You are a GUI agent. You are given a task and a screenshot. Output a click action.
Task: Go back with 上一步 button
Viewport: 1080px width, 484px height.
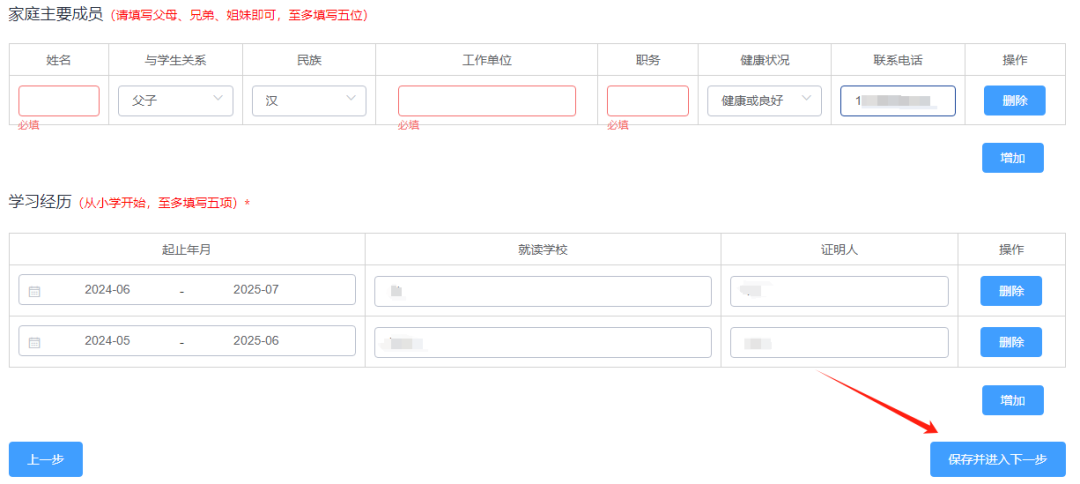45,459
